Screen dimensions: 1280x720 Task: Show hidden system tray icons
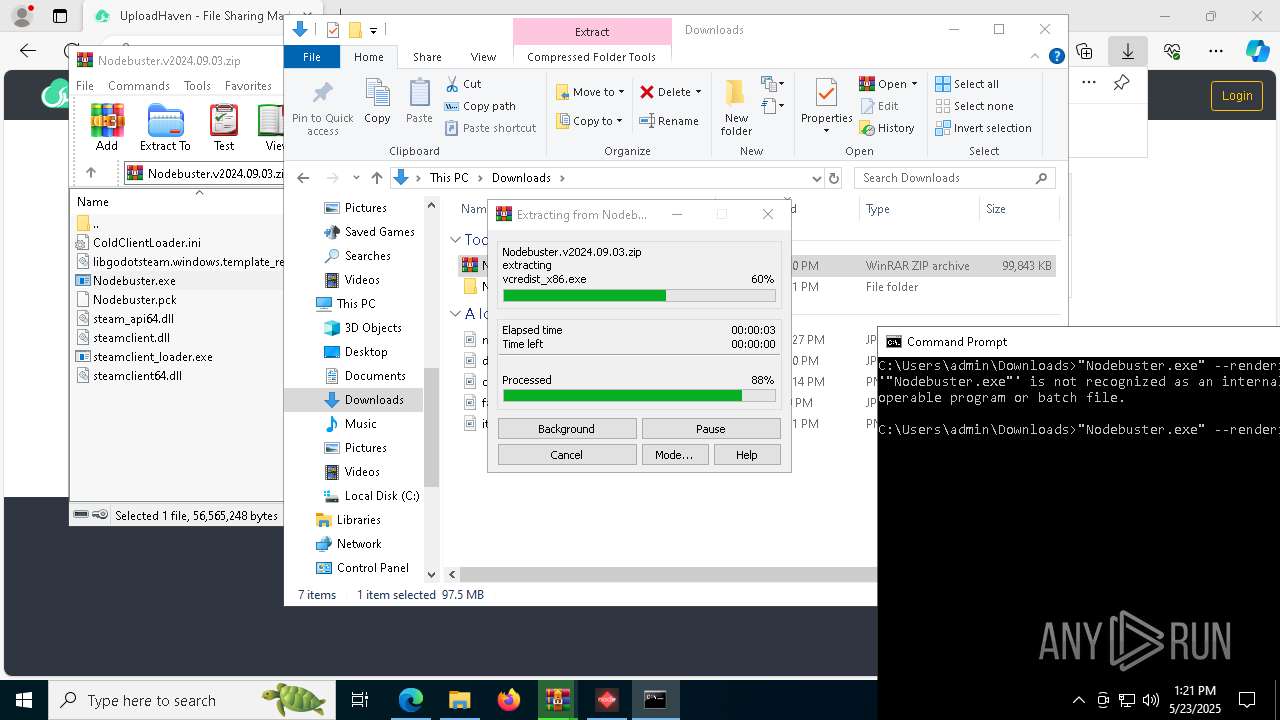pos(1078,700)
